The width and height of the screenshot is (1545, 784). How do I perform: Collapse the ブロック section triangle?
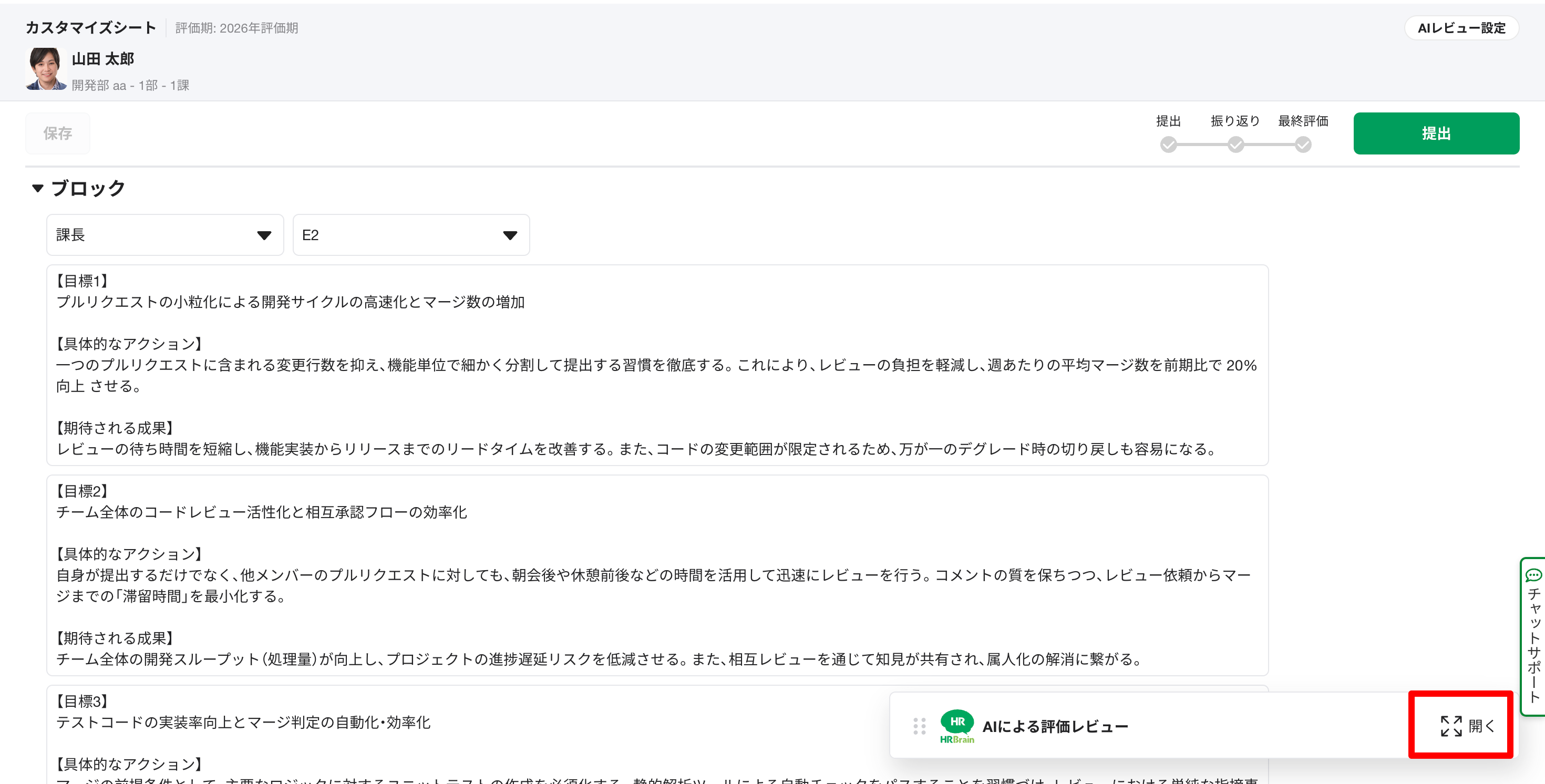[x=38, y=188]
